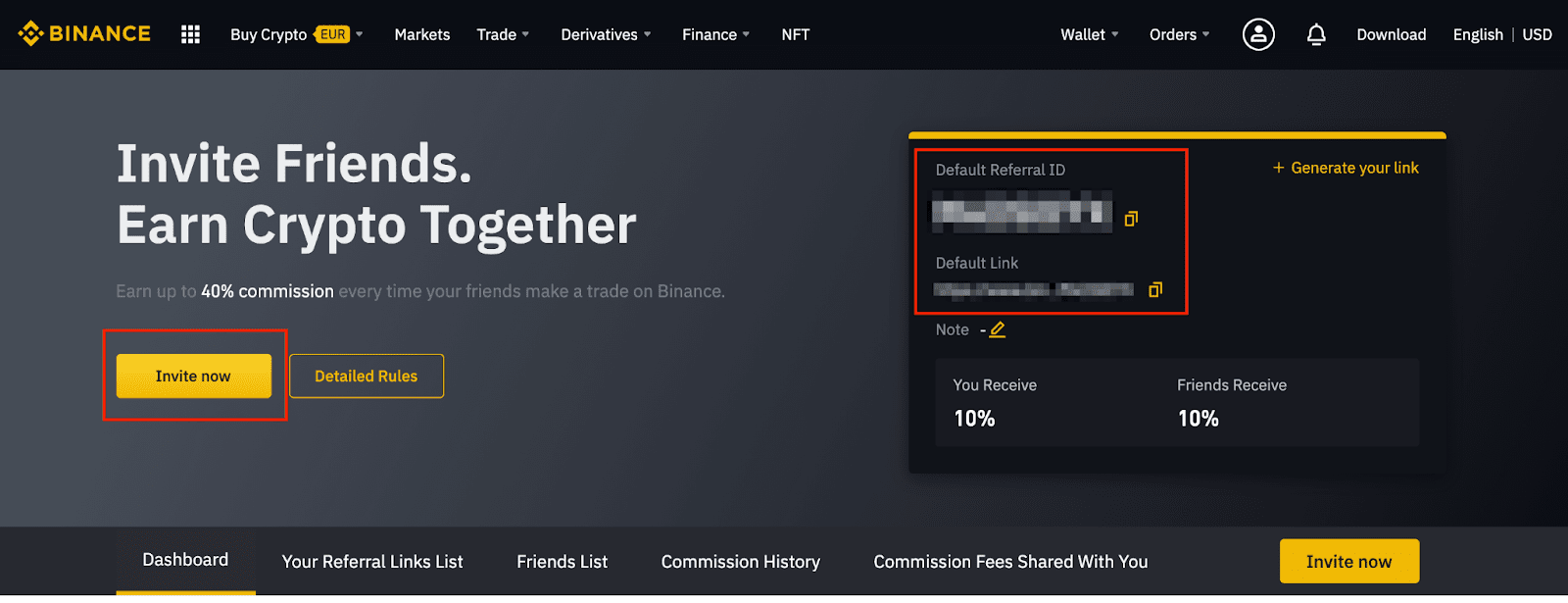The image size is (1568, 603).
Task: Edit the Note with pencil icon
Action: 997,330
